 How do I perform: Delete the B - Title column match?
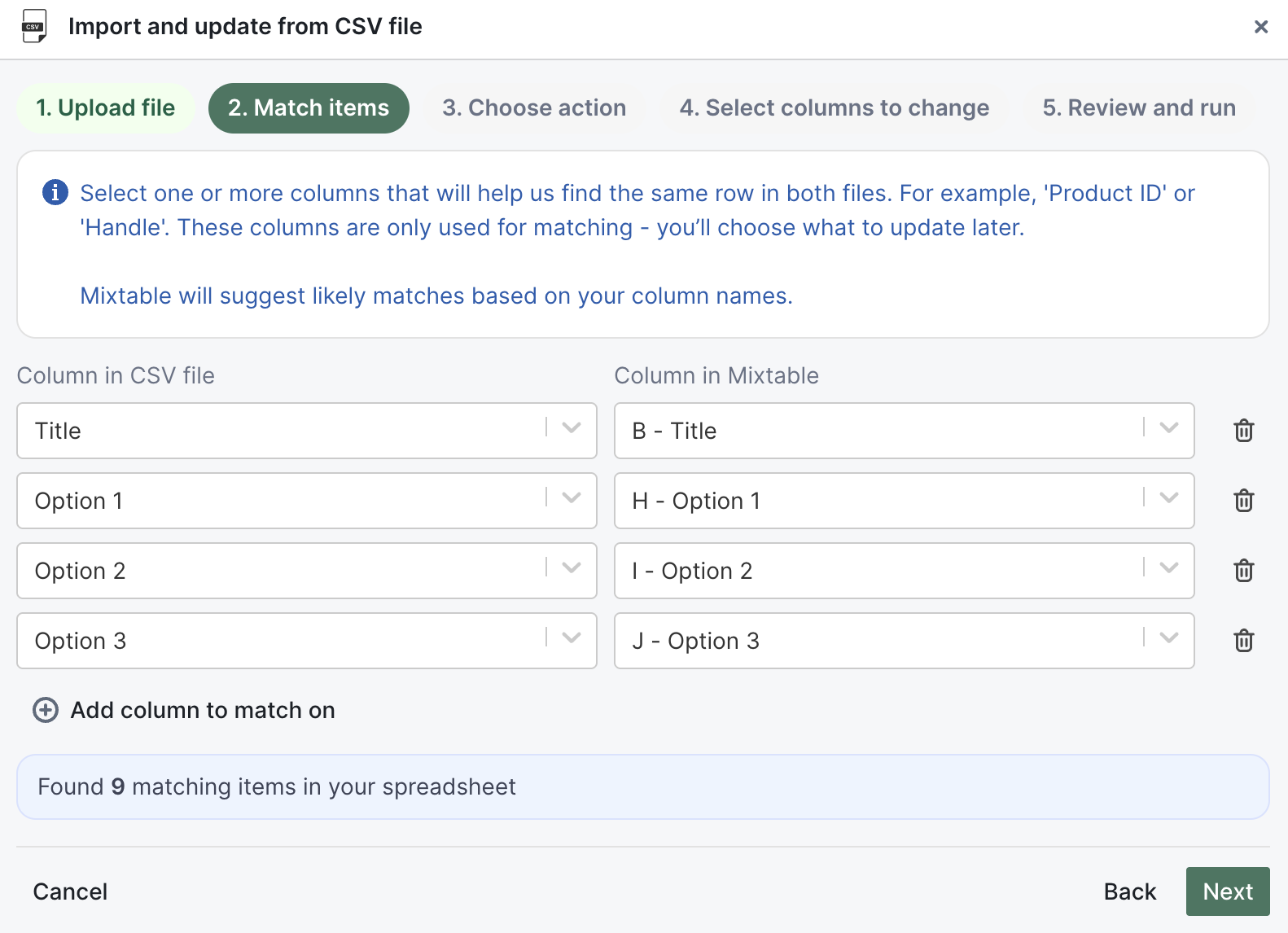1243,431
